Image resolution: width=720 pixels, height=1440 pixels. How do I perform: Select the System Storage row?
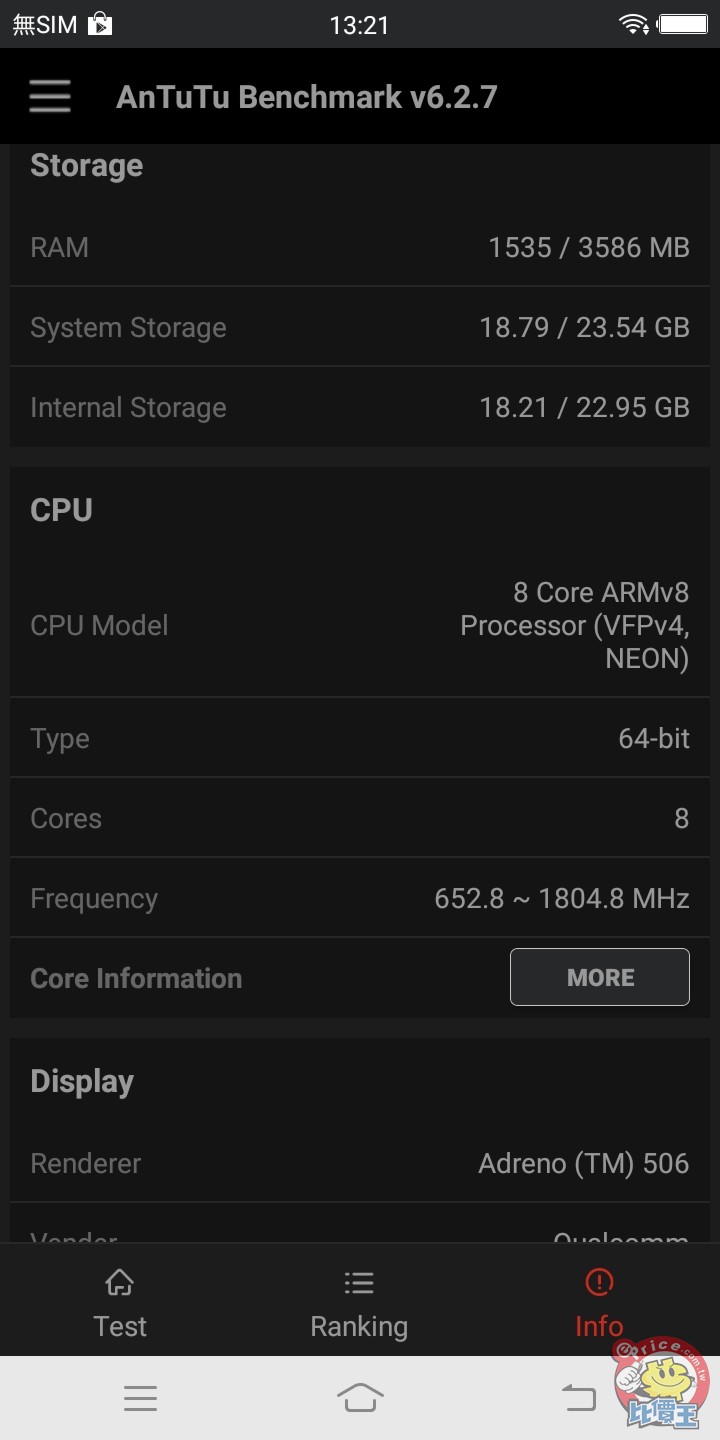360,327
